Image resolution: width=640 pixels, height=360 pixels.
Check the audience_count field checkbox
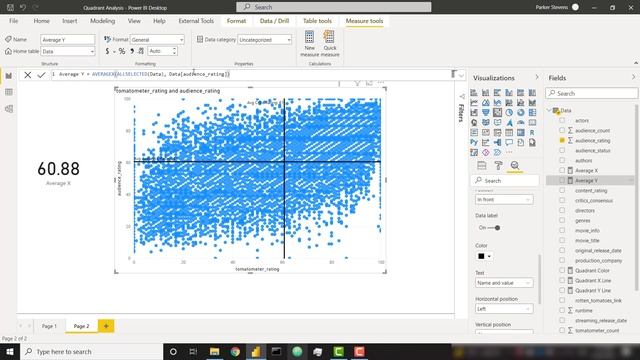click(x=562, y=130)
